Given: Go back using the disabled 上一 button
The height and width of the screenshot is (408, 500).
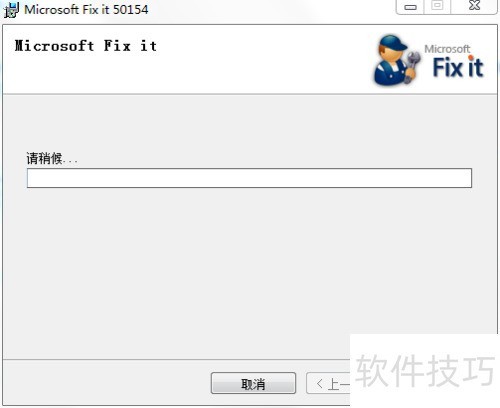Looking at the screenshot, I should (x=328, y=383).
